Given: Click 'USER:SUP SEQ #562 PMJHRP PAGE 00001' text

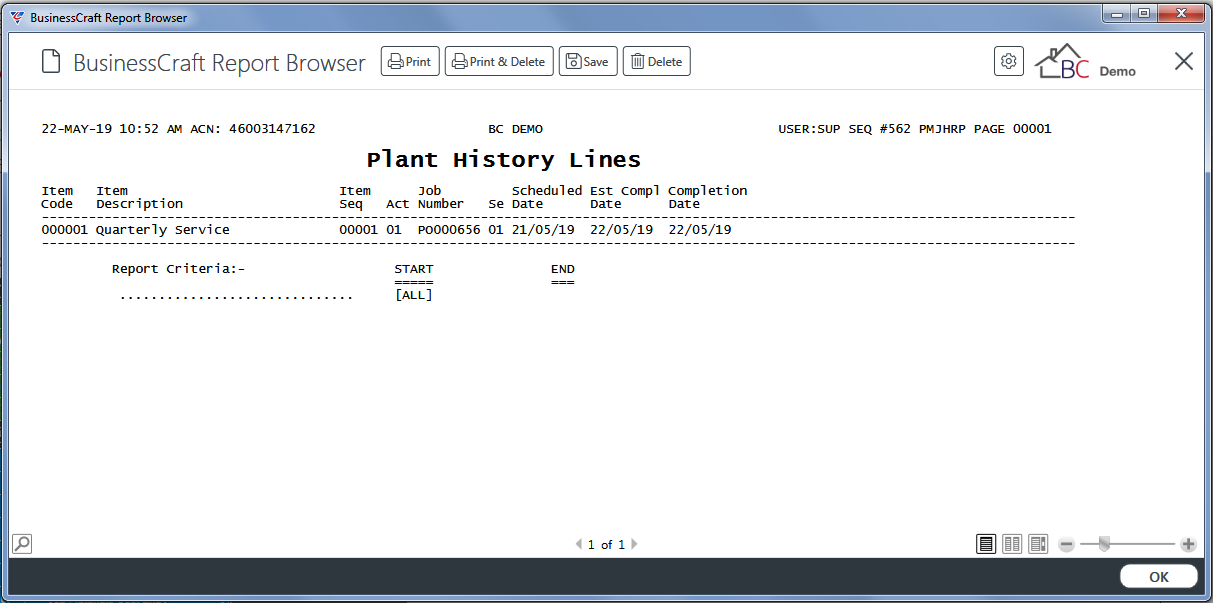Looking at the screenshot, I should (x=915, y=129).
